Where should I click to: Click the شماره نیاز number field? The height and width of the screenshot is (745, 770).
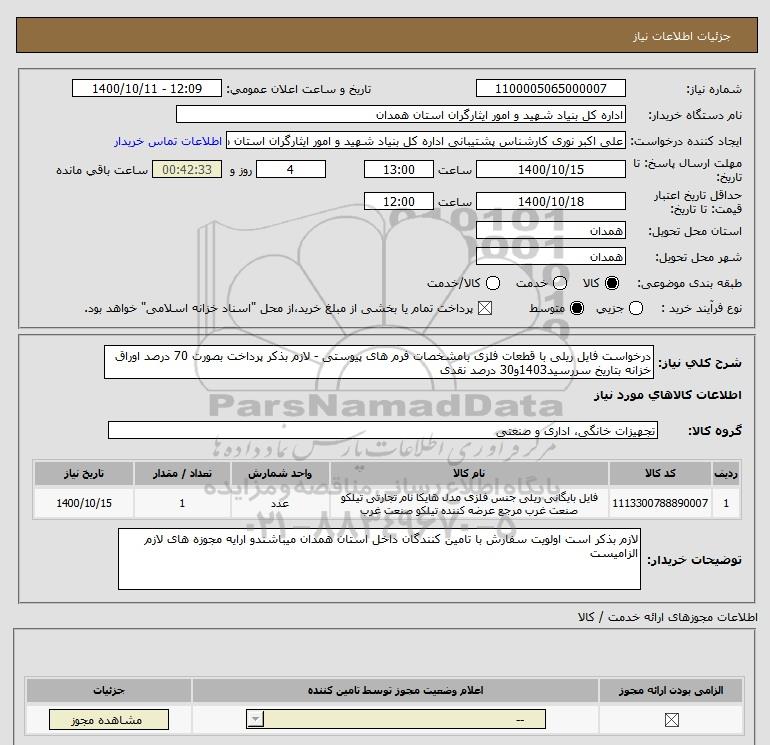(x=550, y=88)
